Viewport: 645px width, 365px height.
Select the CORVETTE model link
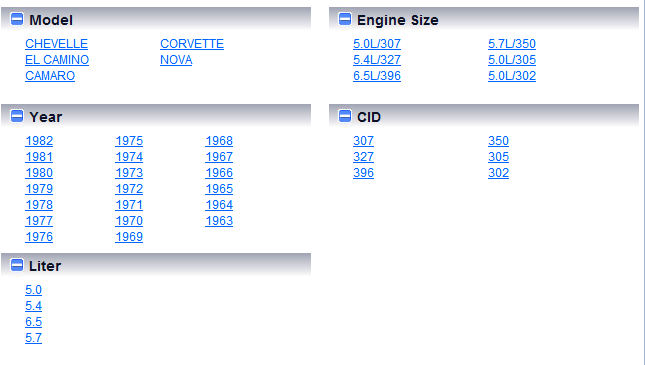(192, 44)
